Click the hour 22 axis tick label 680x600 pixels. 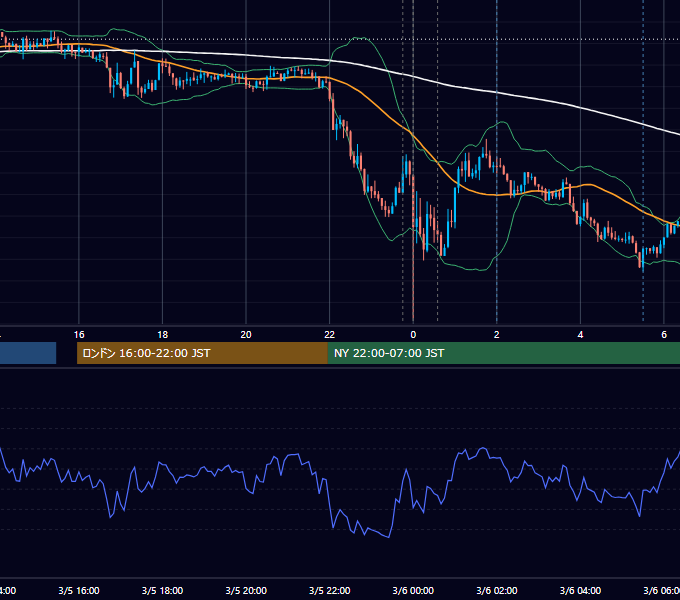(330, 335)
